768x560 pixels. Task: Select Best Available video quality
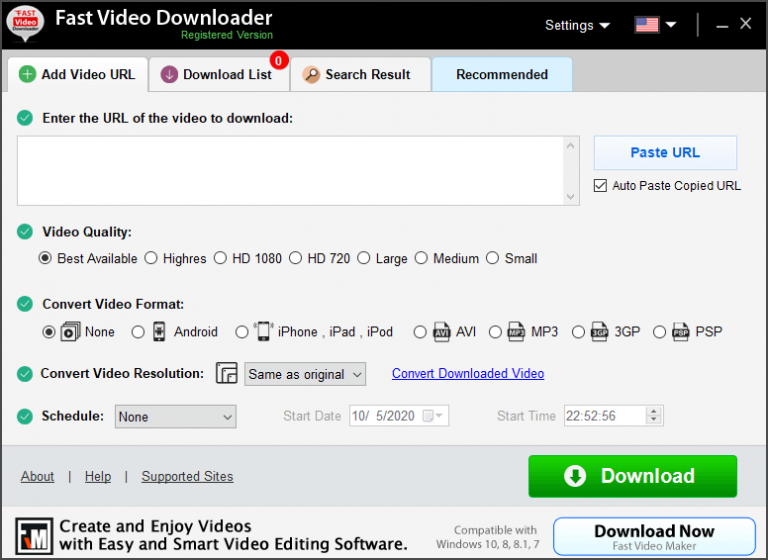(x=45, y=258)
